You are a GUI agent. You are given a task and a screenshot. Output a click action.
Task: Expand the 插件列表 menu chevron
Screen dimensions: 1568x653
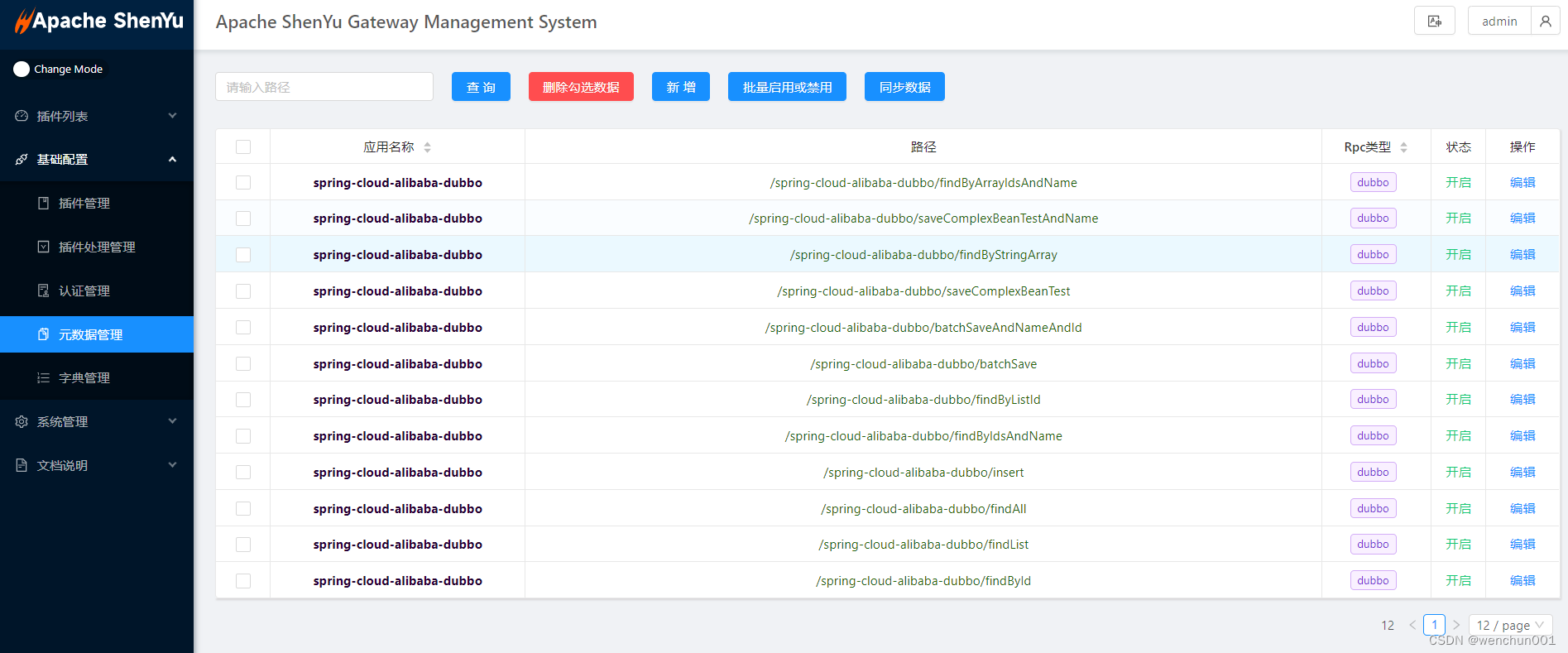(x=172, y=116)
